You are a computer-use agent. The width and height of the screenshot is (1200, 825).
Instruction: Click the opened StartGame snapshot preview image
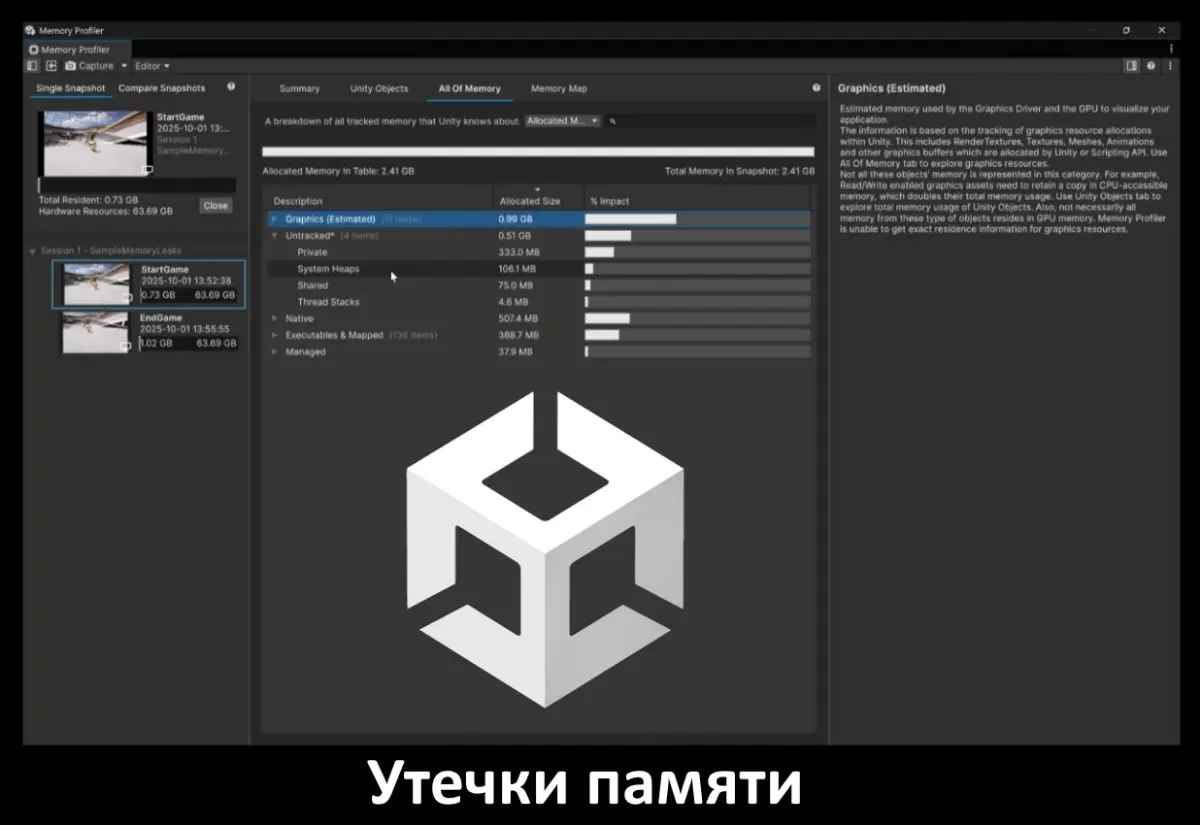click(94, 144)
